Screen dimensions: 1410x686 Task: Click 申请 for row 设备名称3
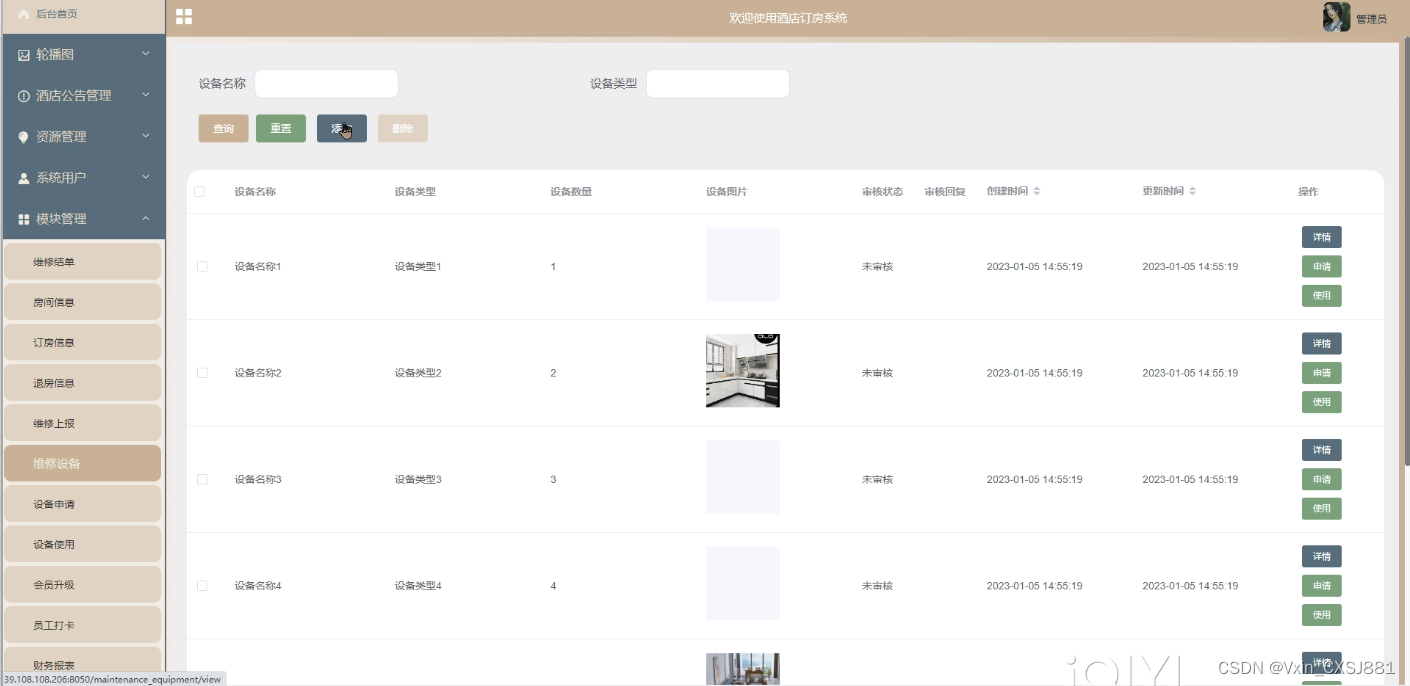[x=1321, y=479]
